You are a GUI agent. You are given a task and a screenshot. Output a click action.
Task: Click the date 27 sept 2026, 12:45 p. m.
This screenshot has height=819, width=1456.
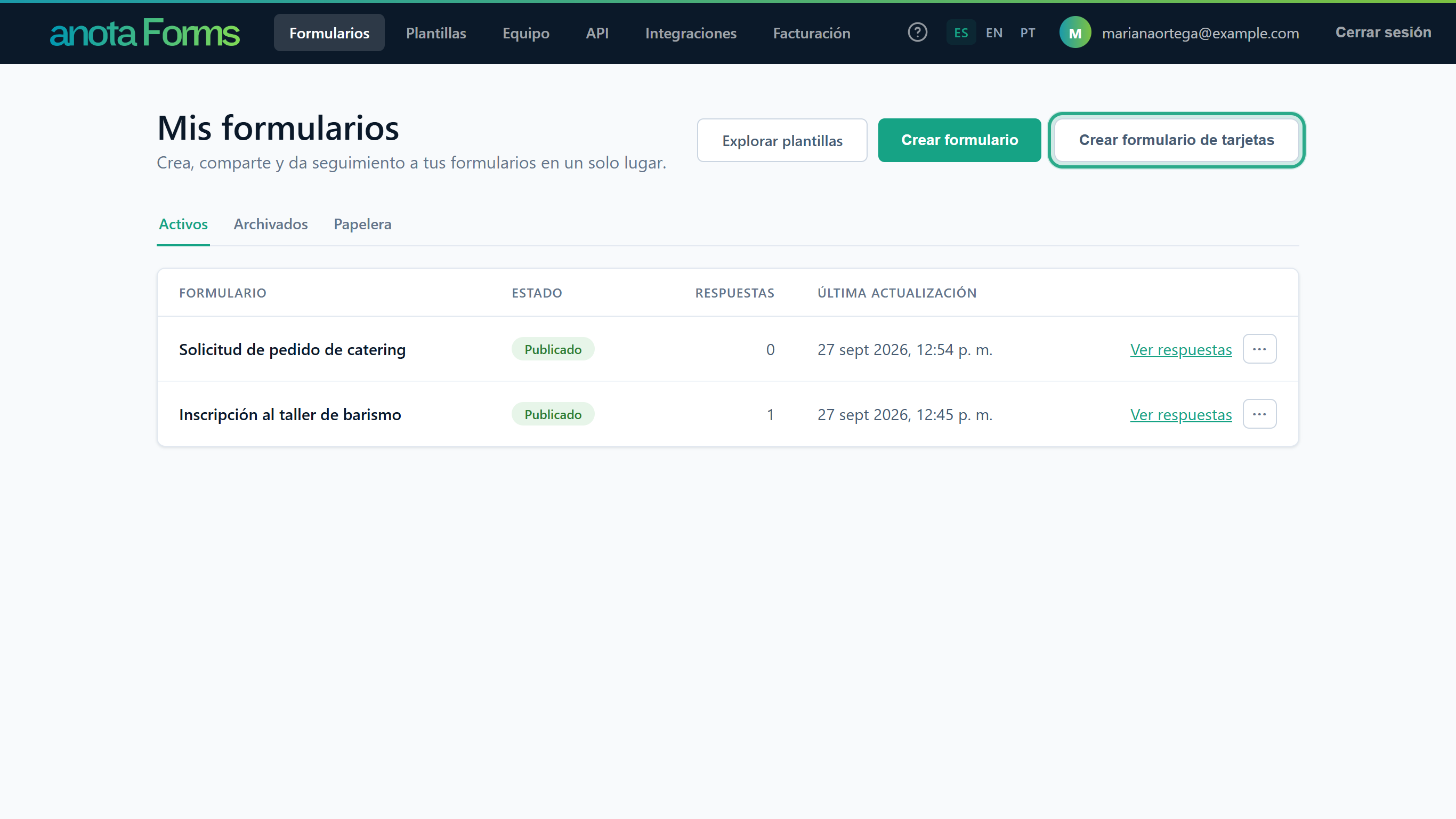[905, 415]
